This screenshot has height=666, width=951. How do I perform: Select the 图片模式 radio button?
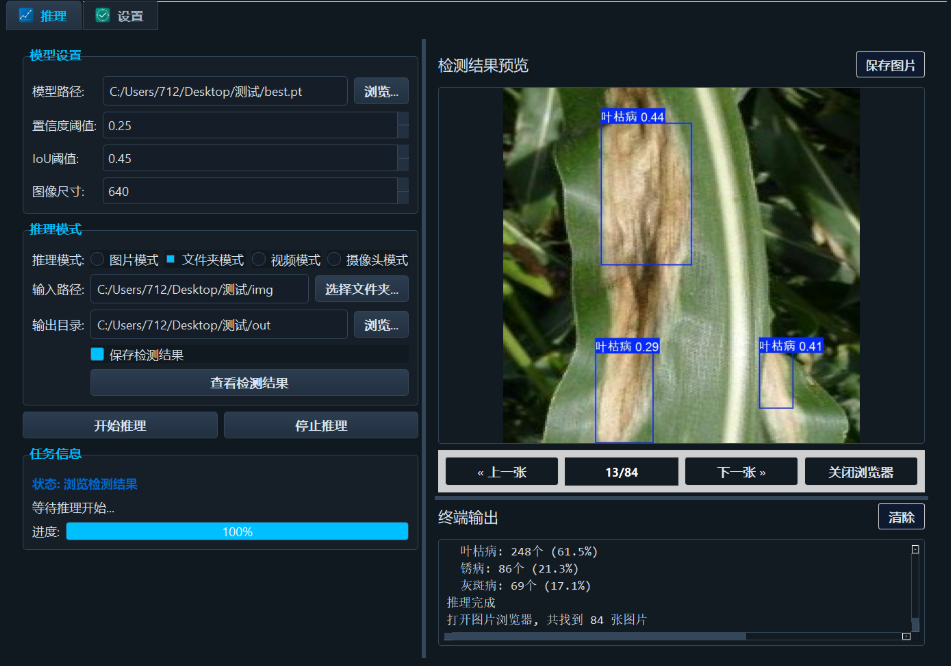(x=97, y=260)
